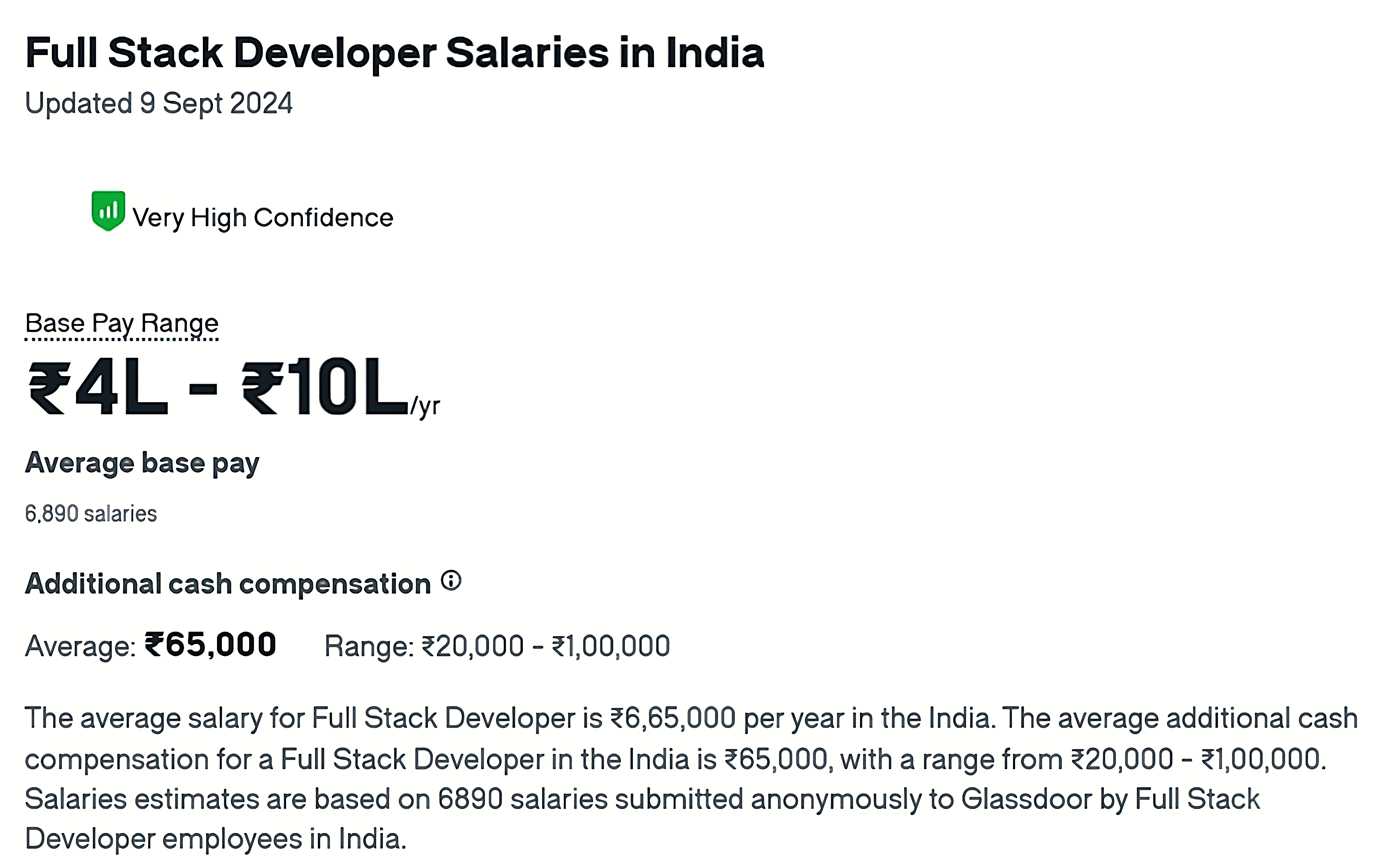The height and width of the screenshot is (868, 1396).
Task: Click the Additional cash compensation heading
Action: coord(228,584)
